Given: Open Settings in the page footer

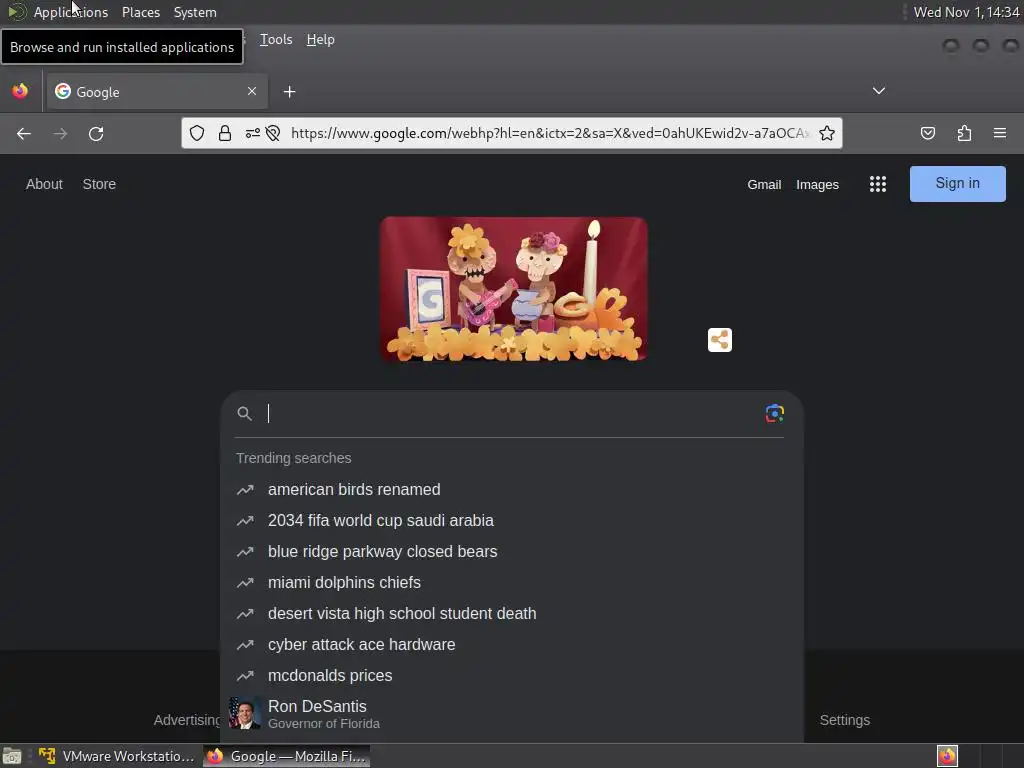Looking at the screenshot, I should tap(844, 720).
